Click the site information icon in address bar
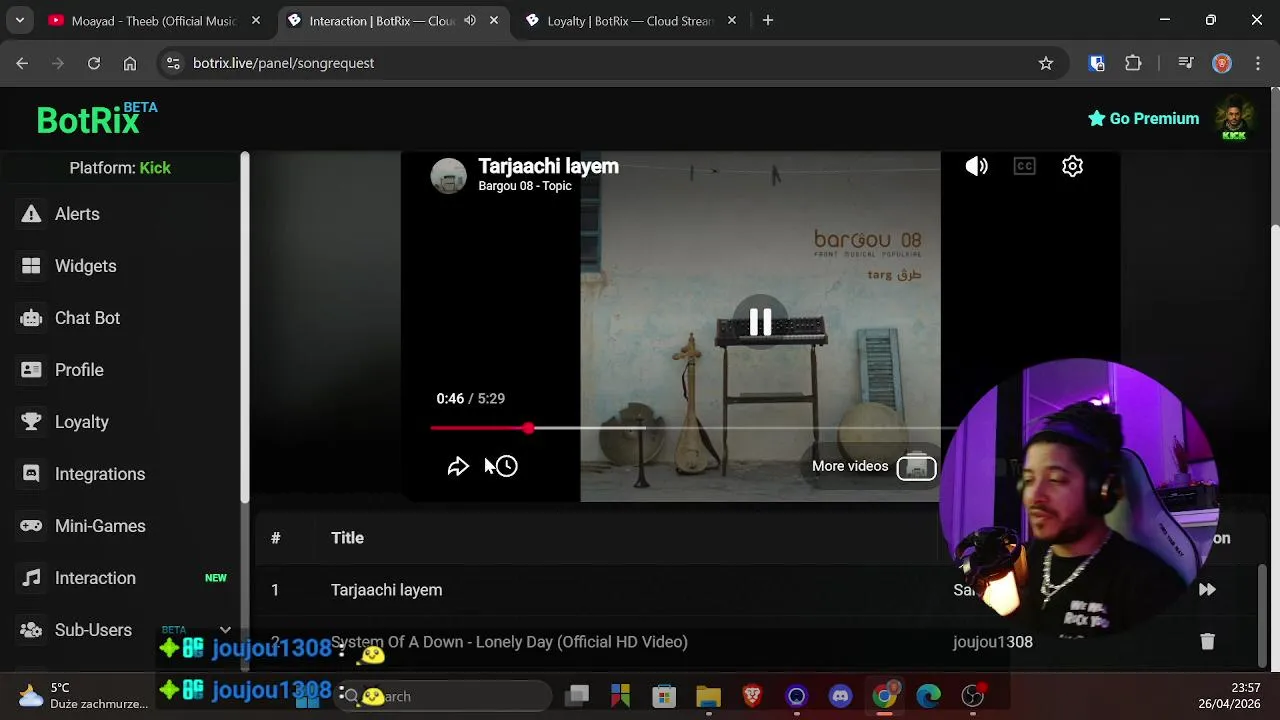Image resolution: width=1280 pixels, height=720 pixels. [x=173, y=63]
